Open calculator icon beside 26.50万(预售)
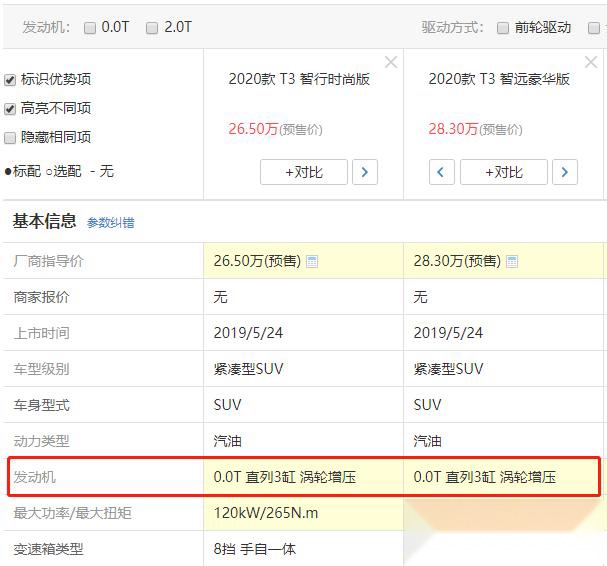The width and height of the screenshot is (607, 566). 312,262
